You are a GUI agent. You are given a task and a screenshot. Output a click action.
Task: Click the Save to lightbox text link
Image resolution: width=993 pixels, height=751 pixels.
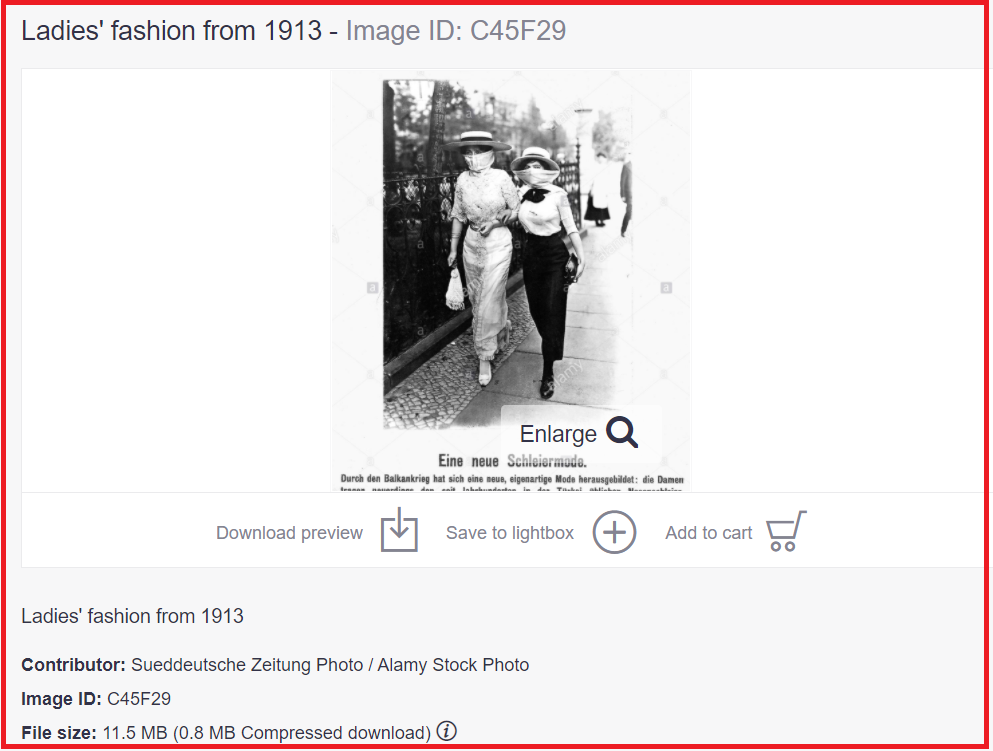pyautogui.click(x=510, y=533)
